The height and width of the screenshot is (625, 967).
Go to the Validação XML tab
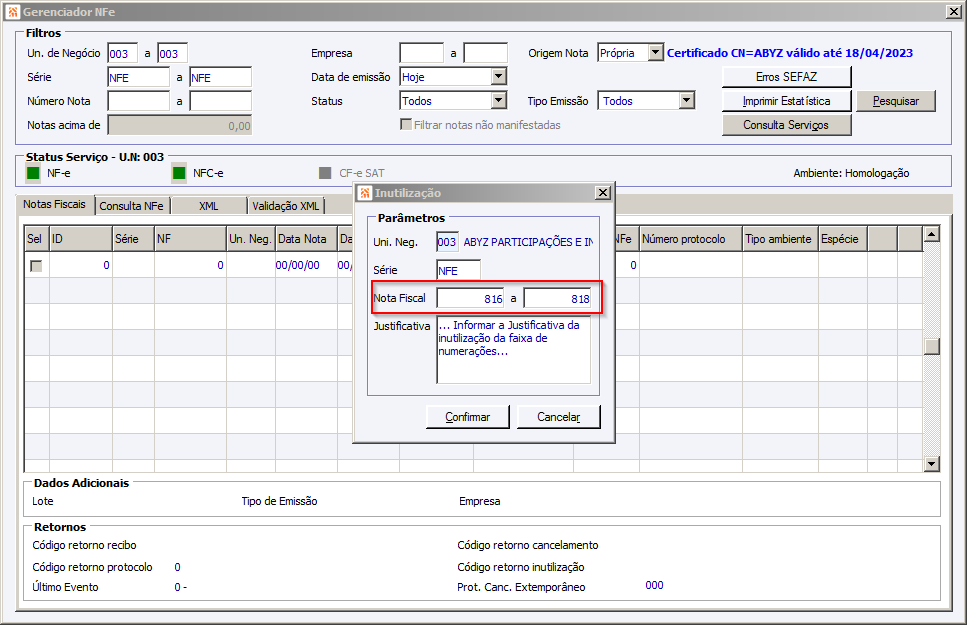(x=286, y=206)
